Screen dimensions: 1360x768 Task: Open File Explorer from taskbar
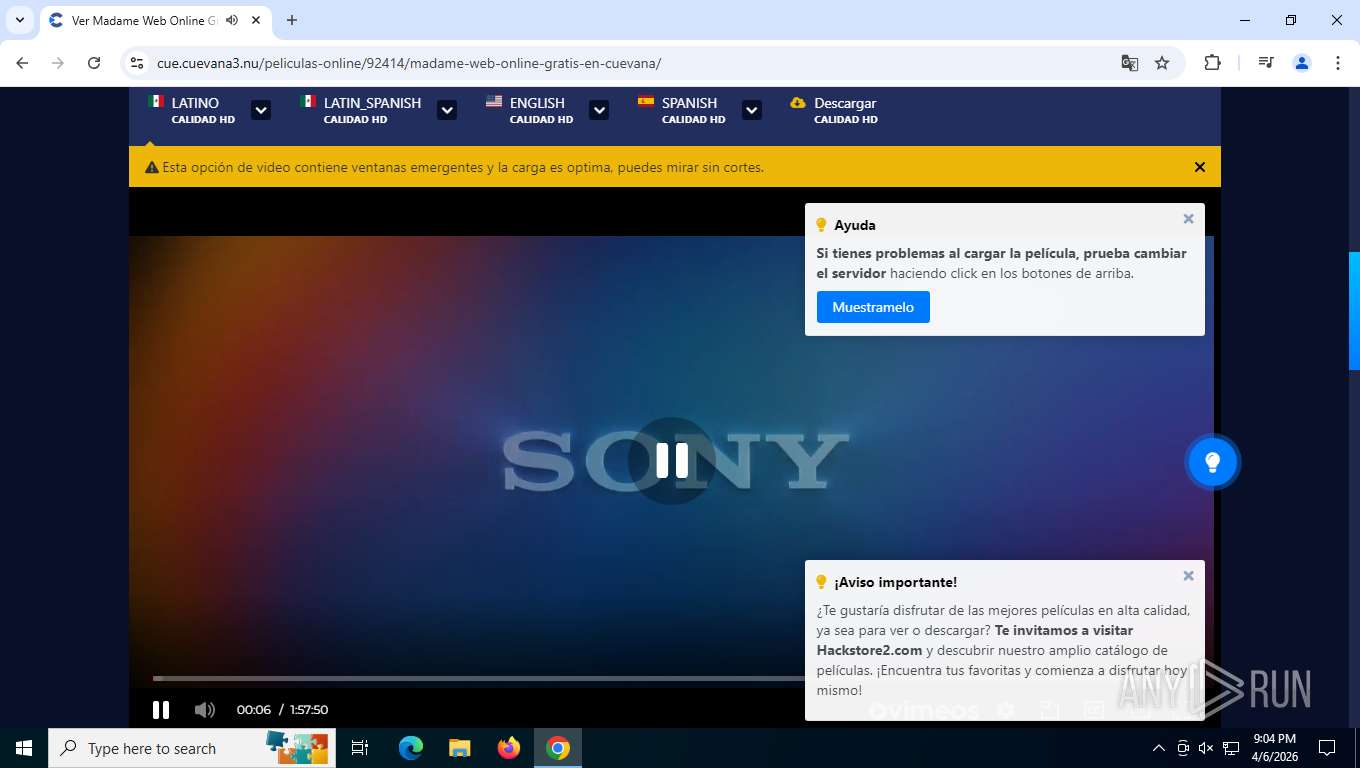coord(459,748)
